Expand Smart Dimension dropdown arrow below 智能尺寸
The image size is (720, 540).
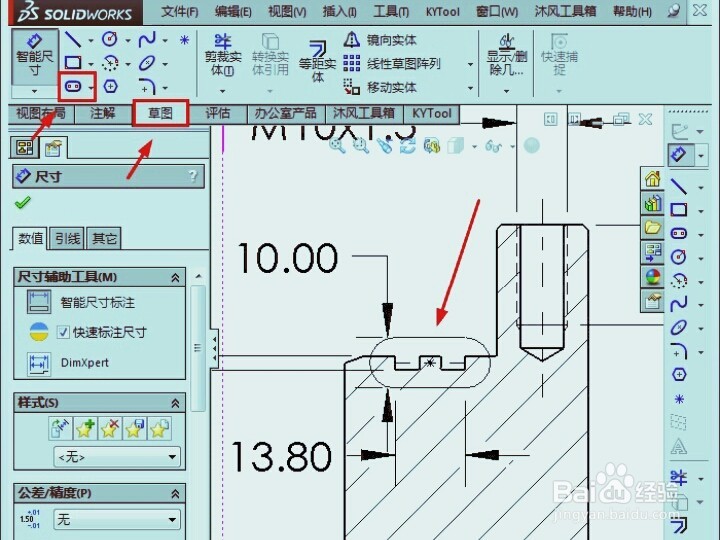coord(34,91)
